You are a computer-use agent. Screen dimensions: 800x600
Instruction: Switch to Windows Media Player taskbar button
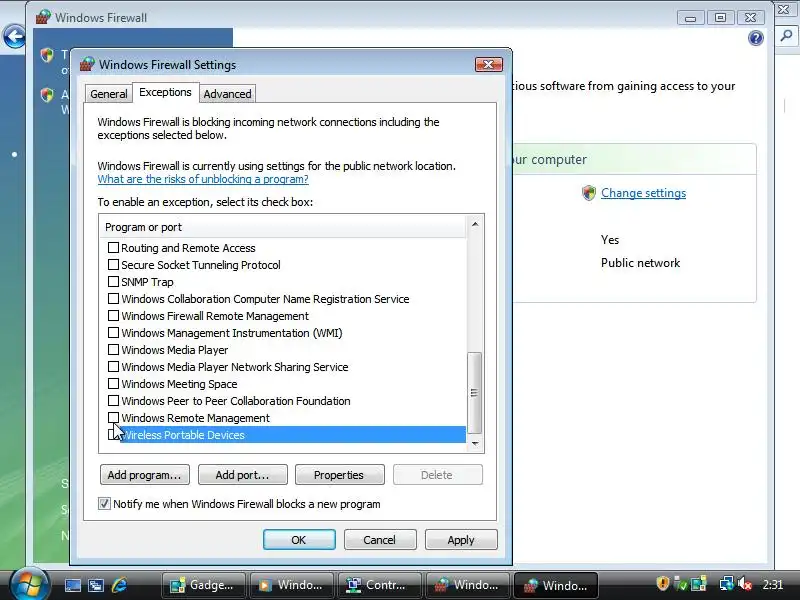tap(292, 585)
